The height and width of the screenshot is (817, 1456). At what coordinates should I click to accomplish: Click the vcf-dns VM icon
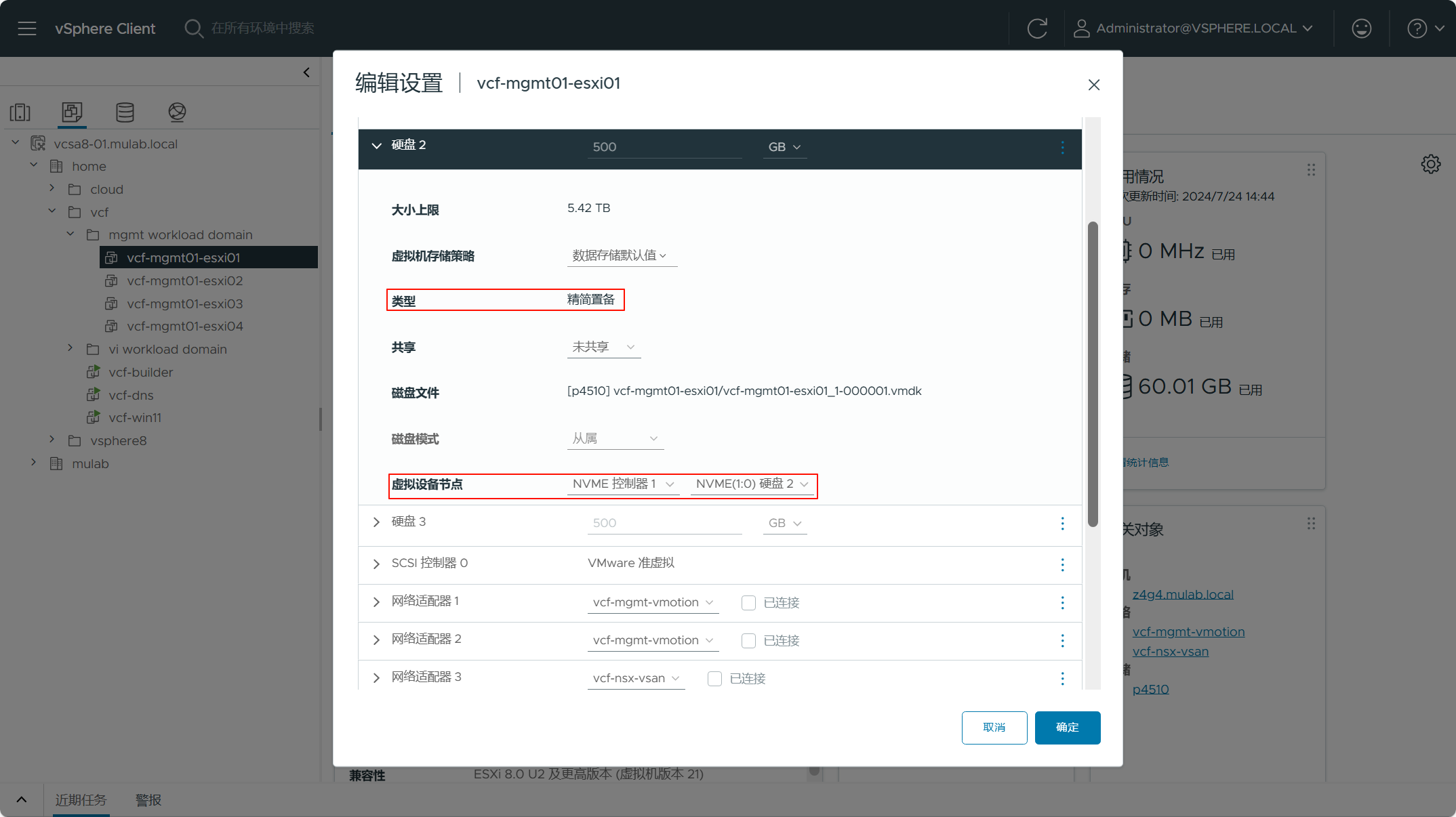(x=94, y=395)
